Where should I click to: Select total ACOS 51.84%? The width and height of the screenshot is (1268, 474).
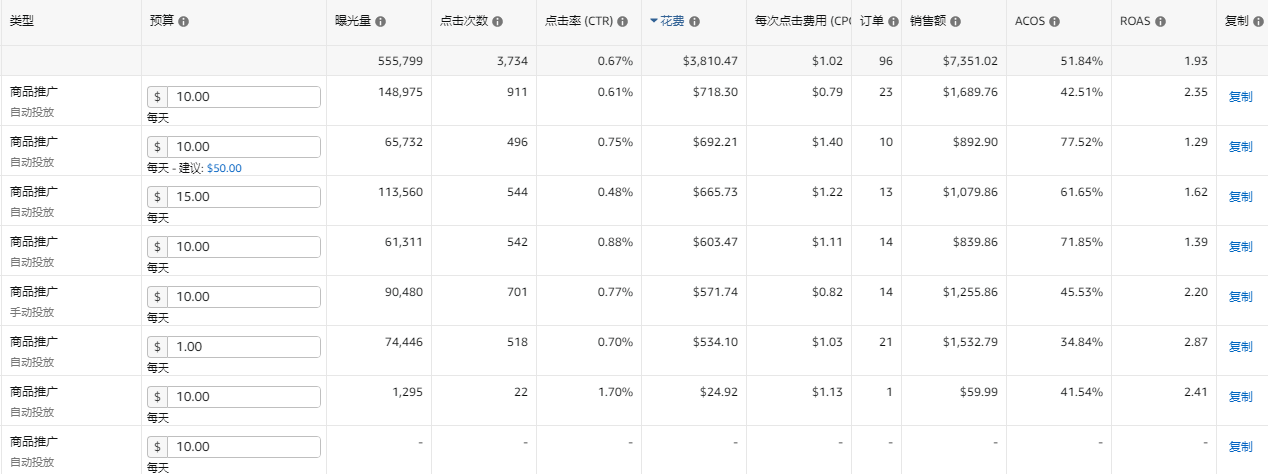(x=1082, y=61)
